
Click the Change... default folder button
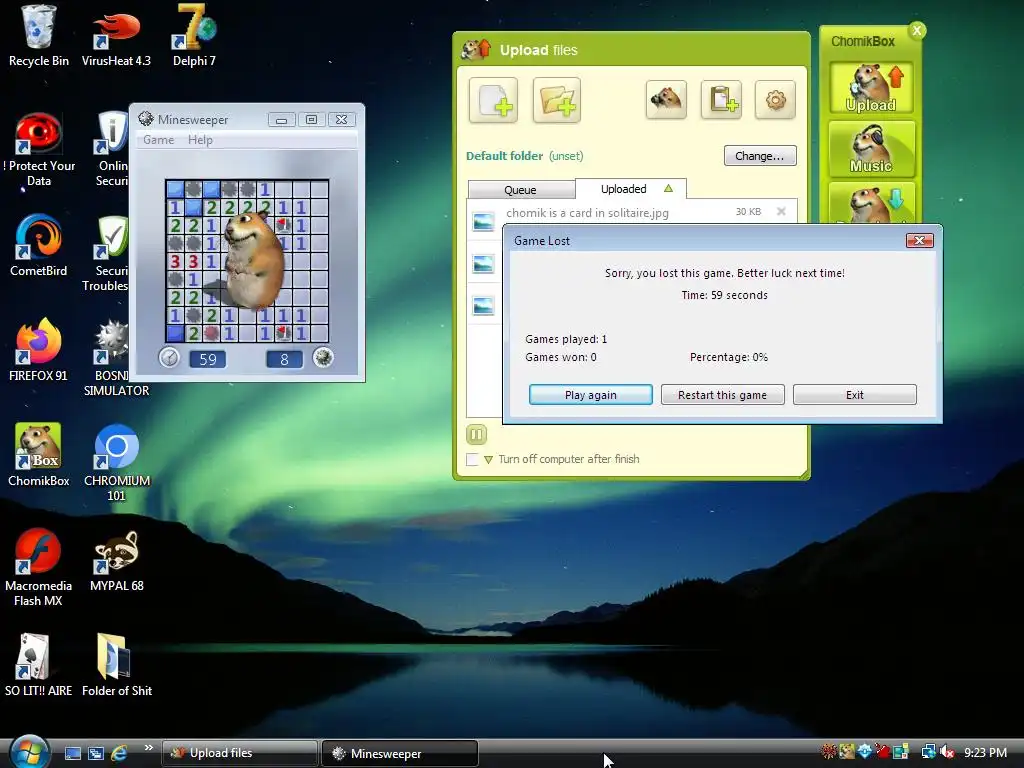[760, 155]
